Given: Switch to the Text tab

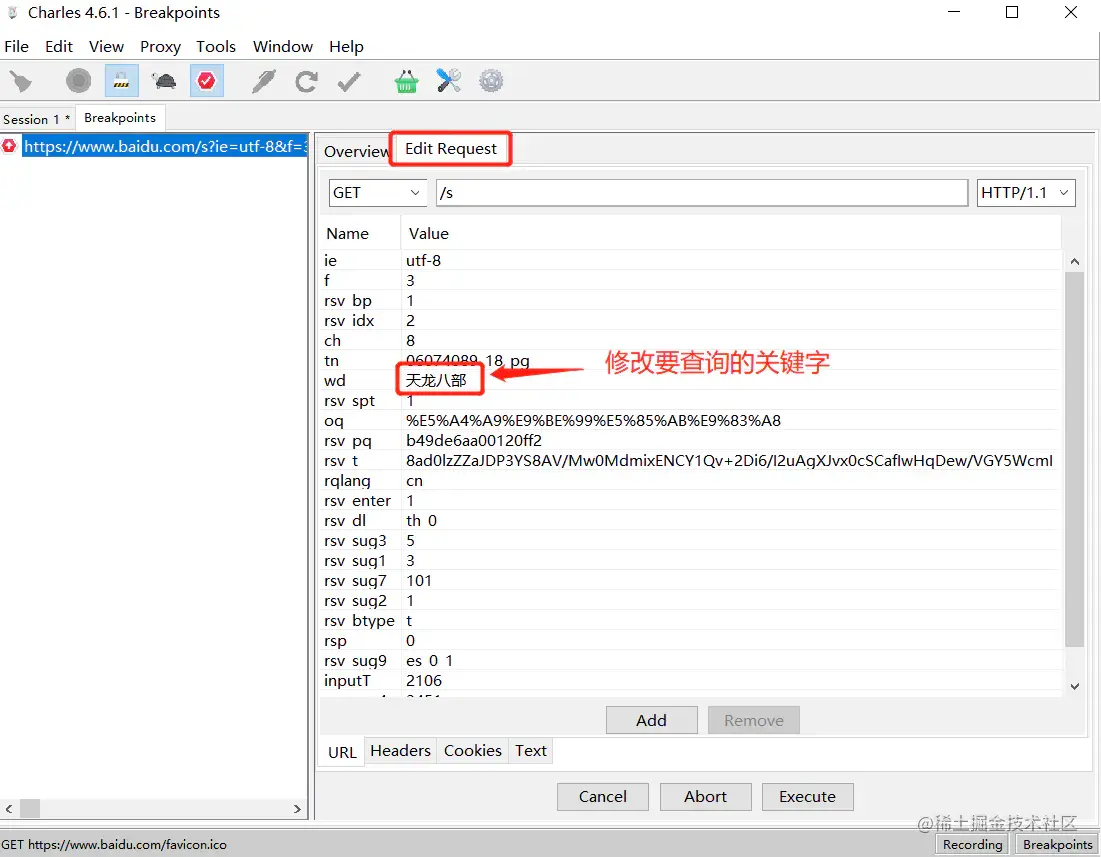Looking at the screenshot, I should tap(531, 750).
